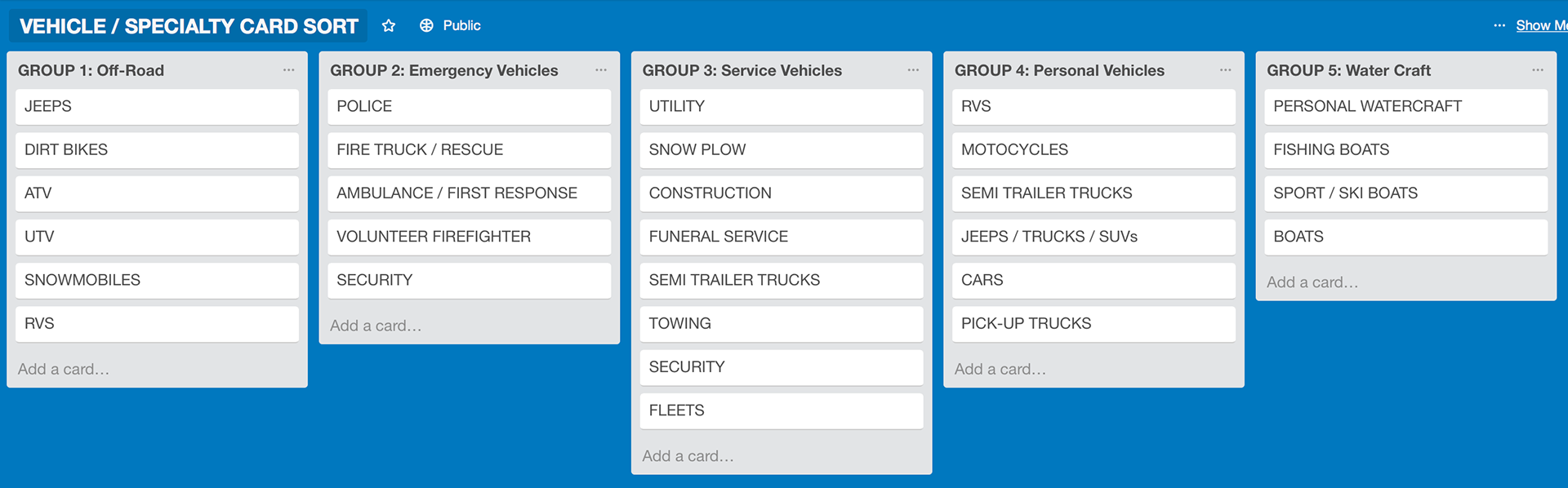Open the PICK-UP TRUCKS card
The height and width of the screenshot is (488, 1568).
click(x=1094, y=323)
